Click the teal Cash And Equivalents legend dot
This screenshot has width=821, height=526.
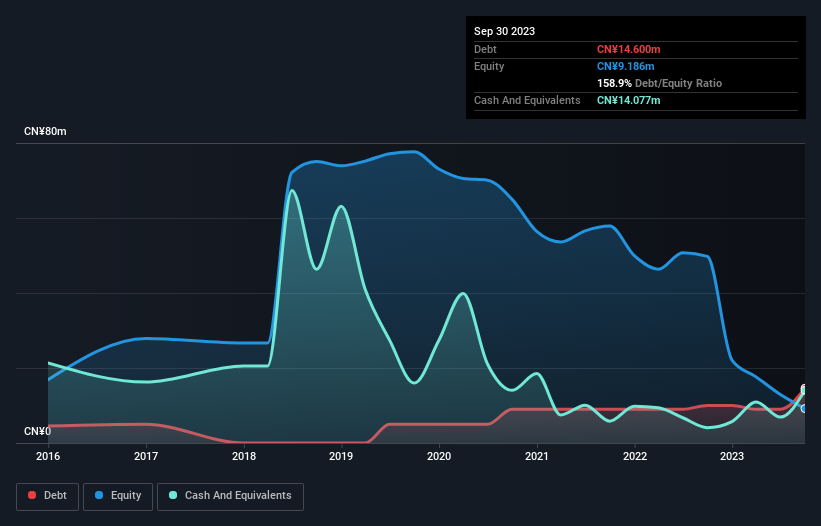coord(173,495)
